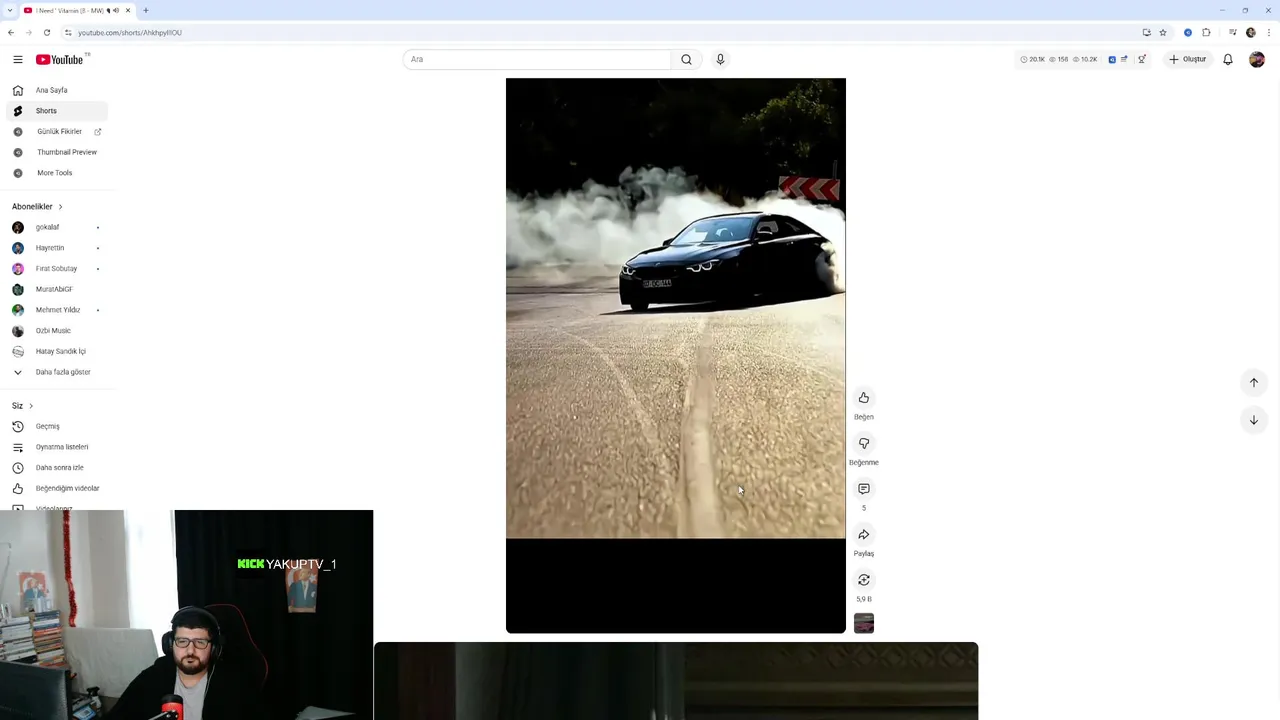The image size is (1280, 720).
Task: Open Chrome three-dot menu
Action: [1268, 32]
